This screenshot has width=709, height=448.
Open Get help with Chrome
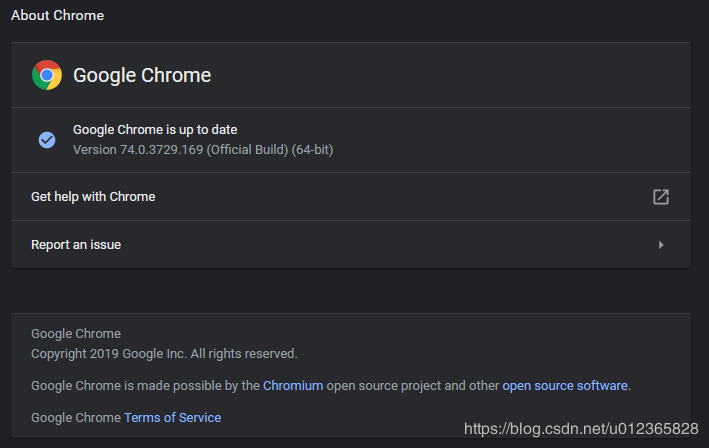(93, 197)
